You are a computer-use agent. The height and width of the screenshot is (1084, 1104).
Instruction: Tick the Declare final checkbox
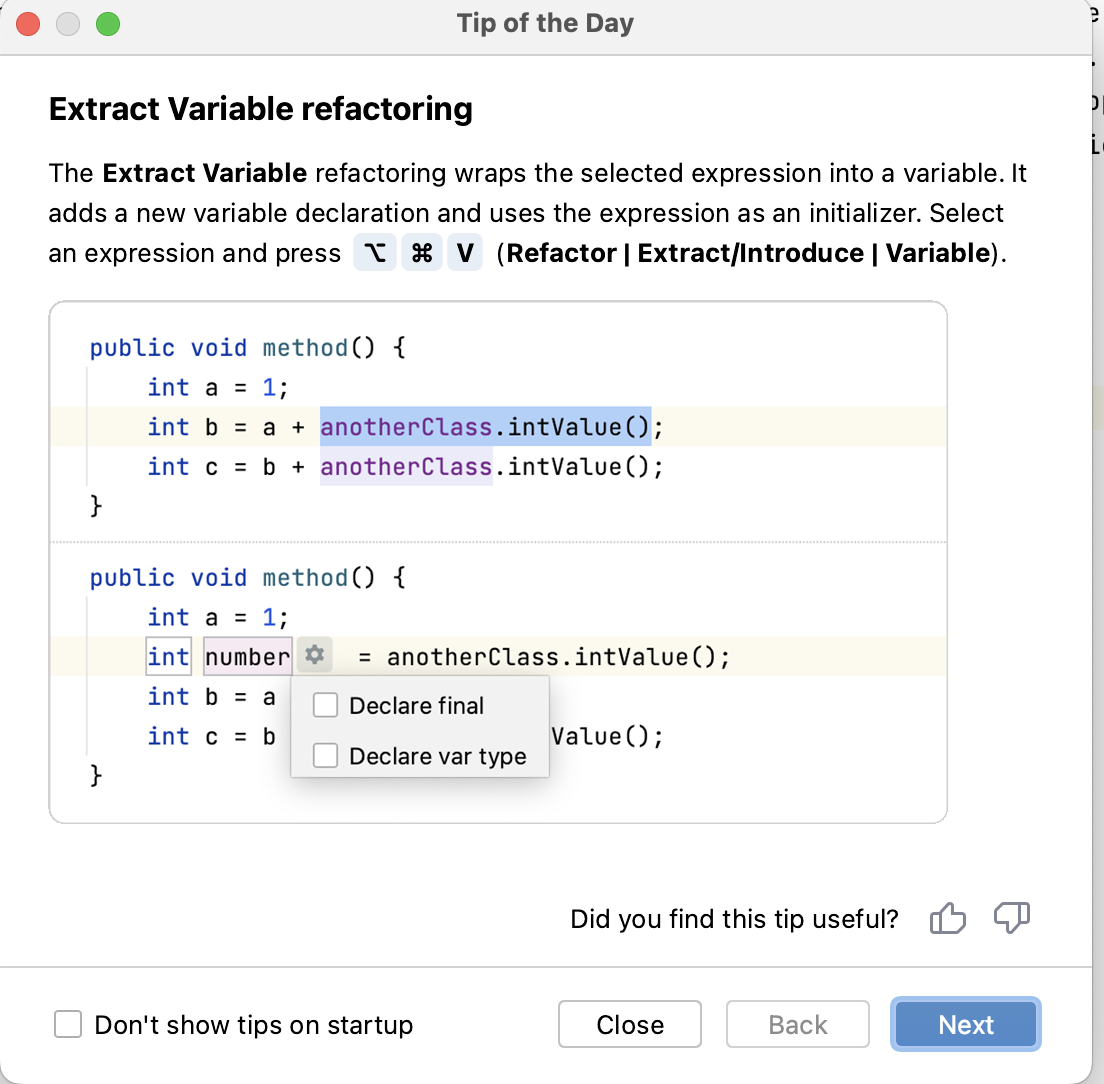325,705
